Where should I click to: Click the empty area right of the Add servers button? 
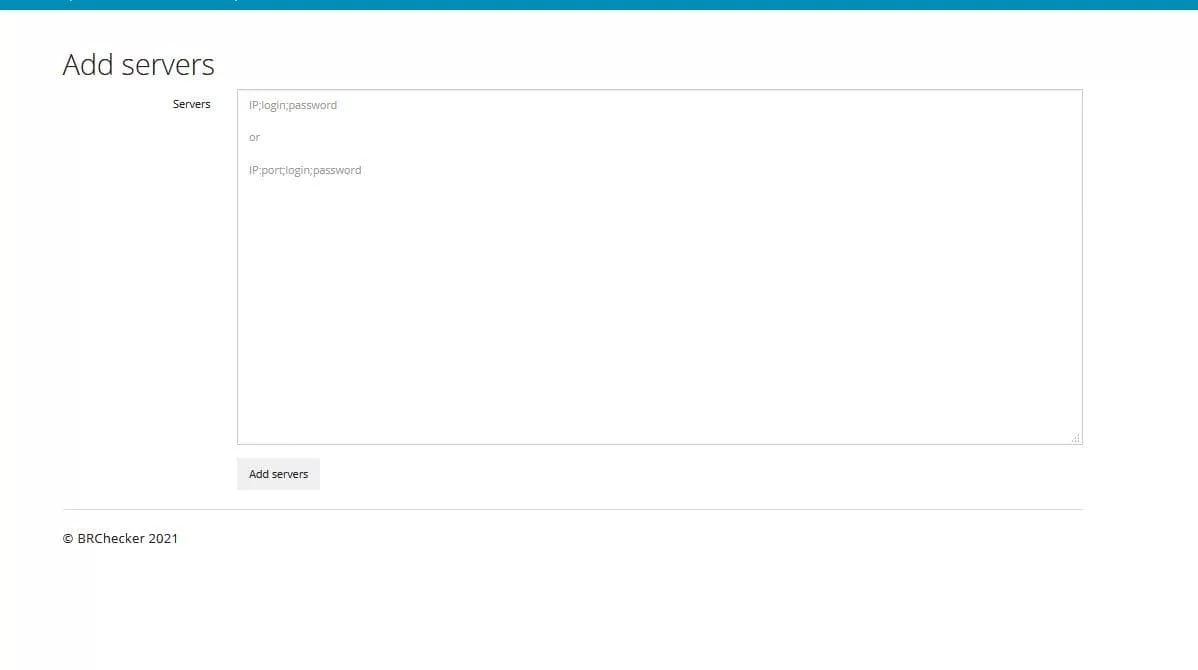tap(500, 473)
